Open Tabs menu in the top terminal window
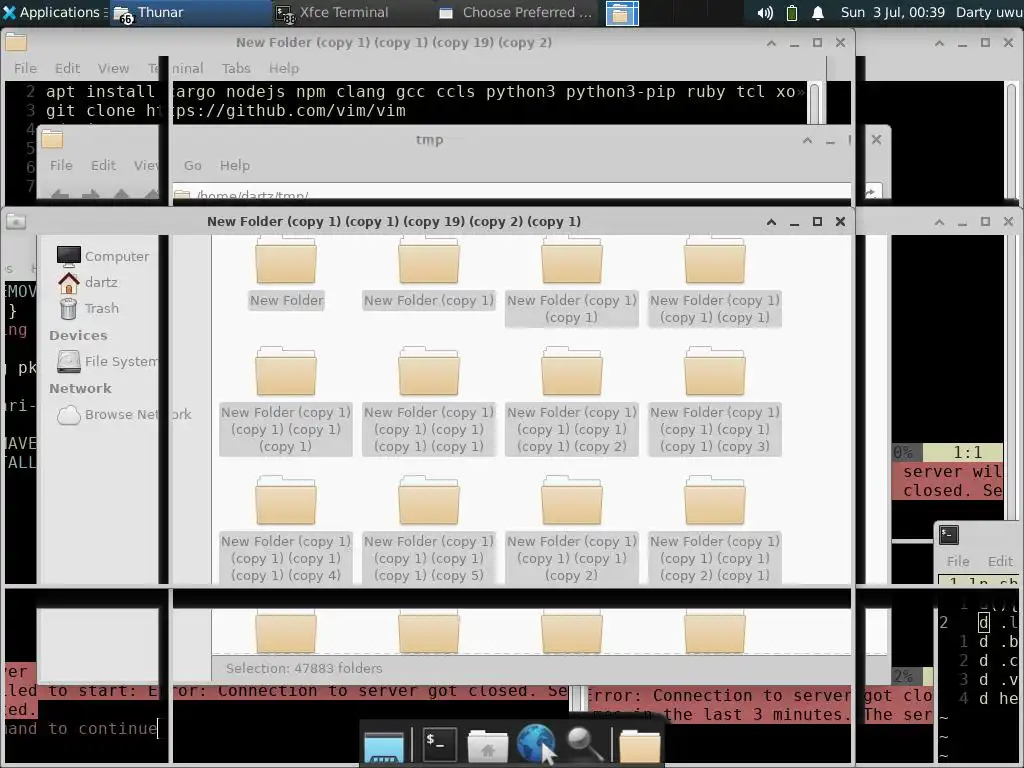The width and height of the screenshot is (1024, 768). pyautogui.click(x=236, y=68)
